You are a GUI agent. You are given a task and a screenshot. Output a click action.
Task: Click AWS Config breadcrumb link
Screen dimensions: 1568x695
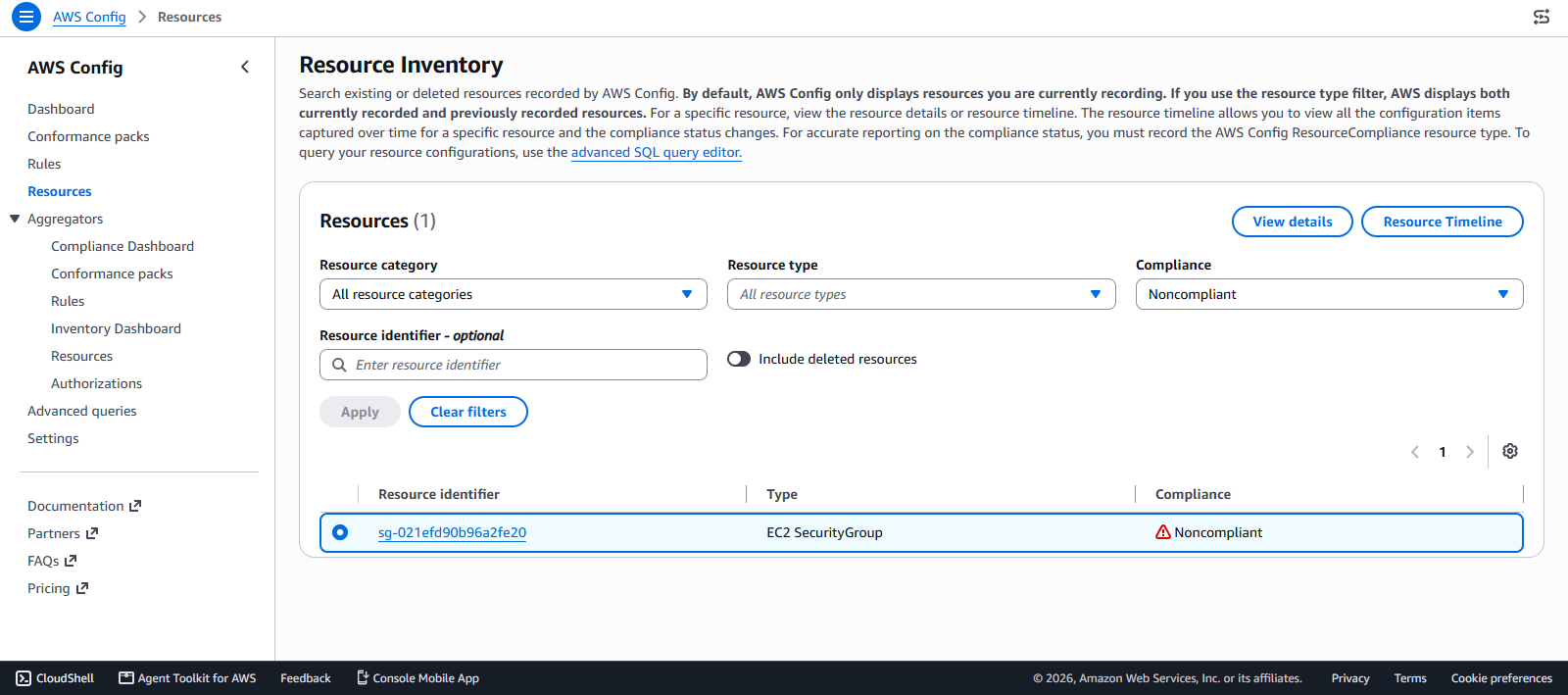tap(89, 17)
